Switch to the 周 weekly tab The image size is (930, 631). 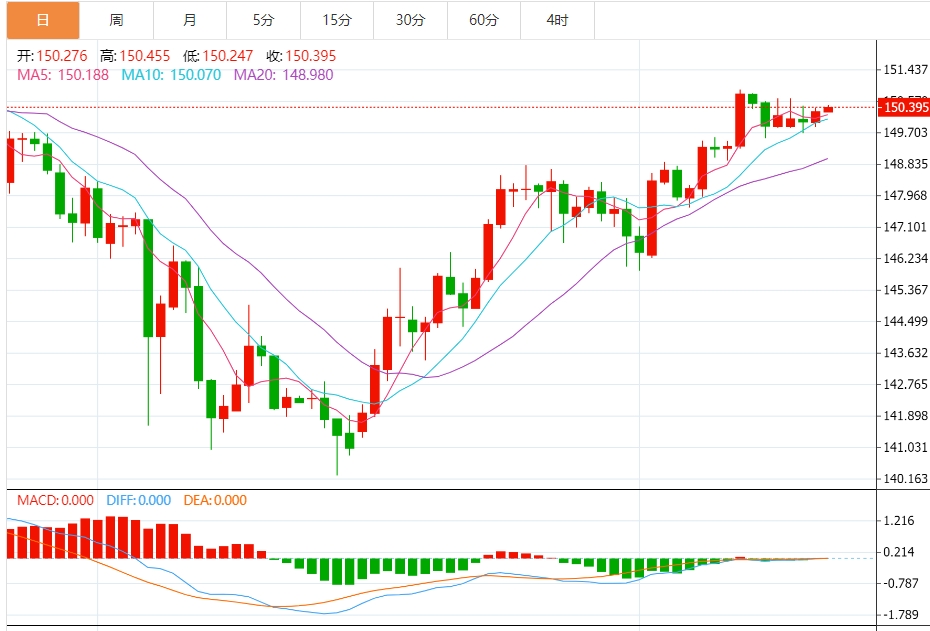(x=117, y=20)
